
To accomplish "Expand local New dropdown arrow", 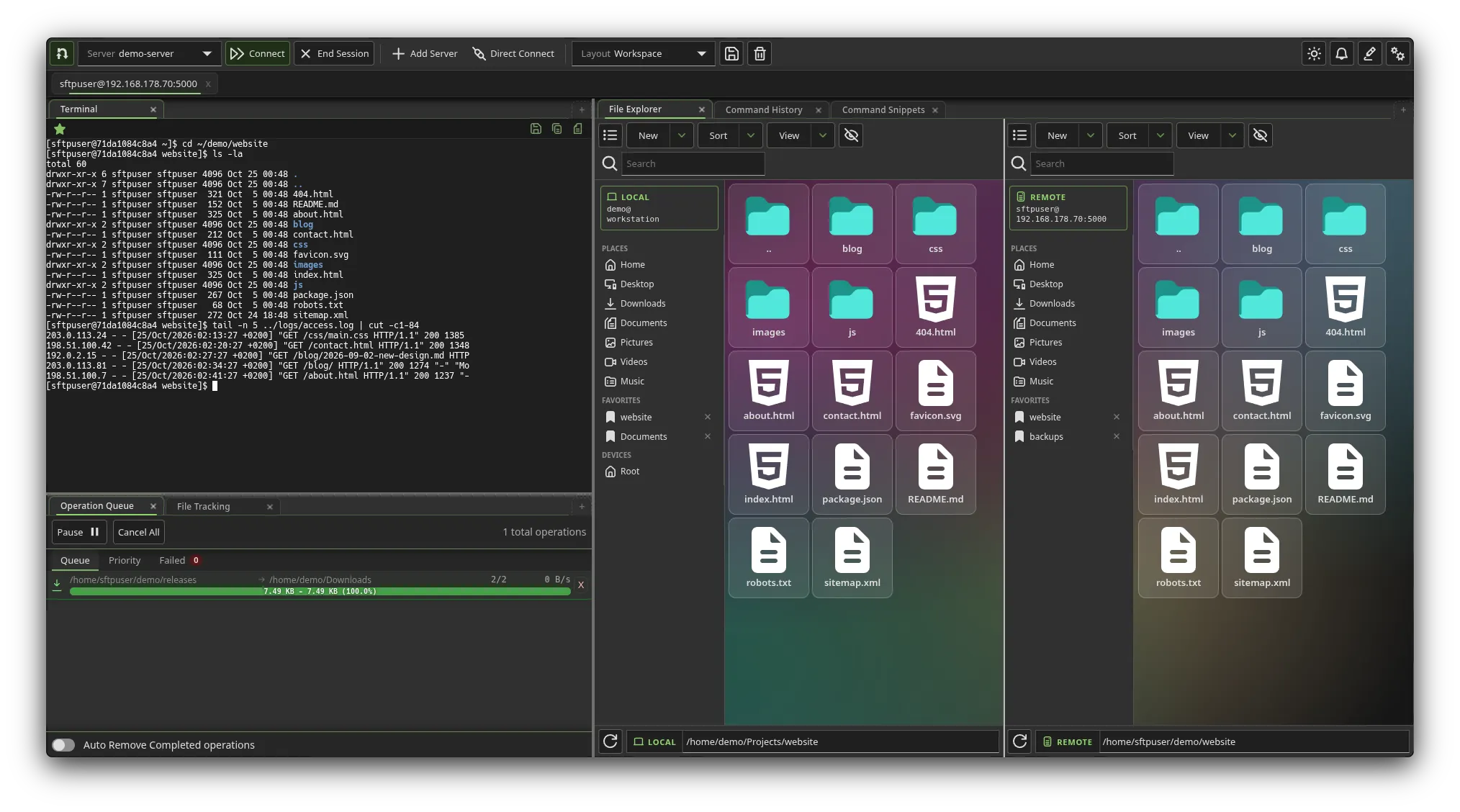I will coord(681,135).
